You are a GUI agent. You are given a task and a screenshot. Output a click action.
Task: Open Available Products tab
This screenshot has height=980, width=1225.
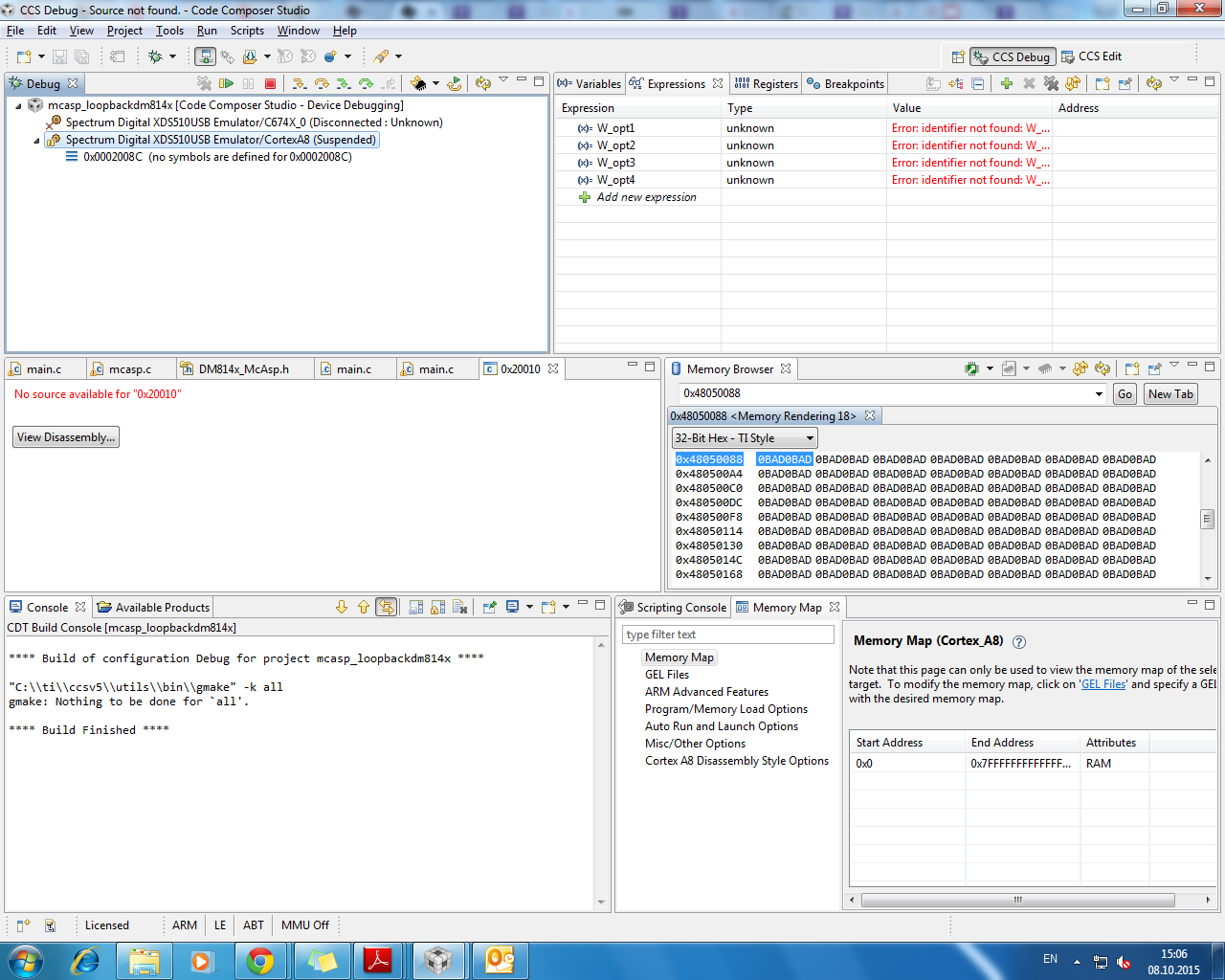click(x=153, y=608)
